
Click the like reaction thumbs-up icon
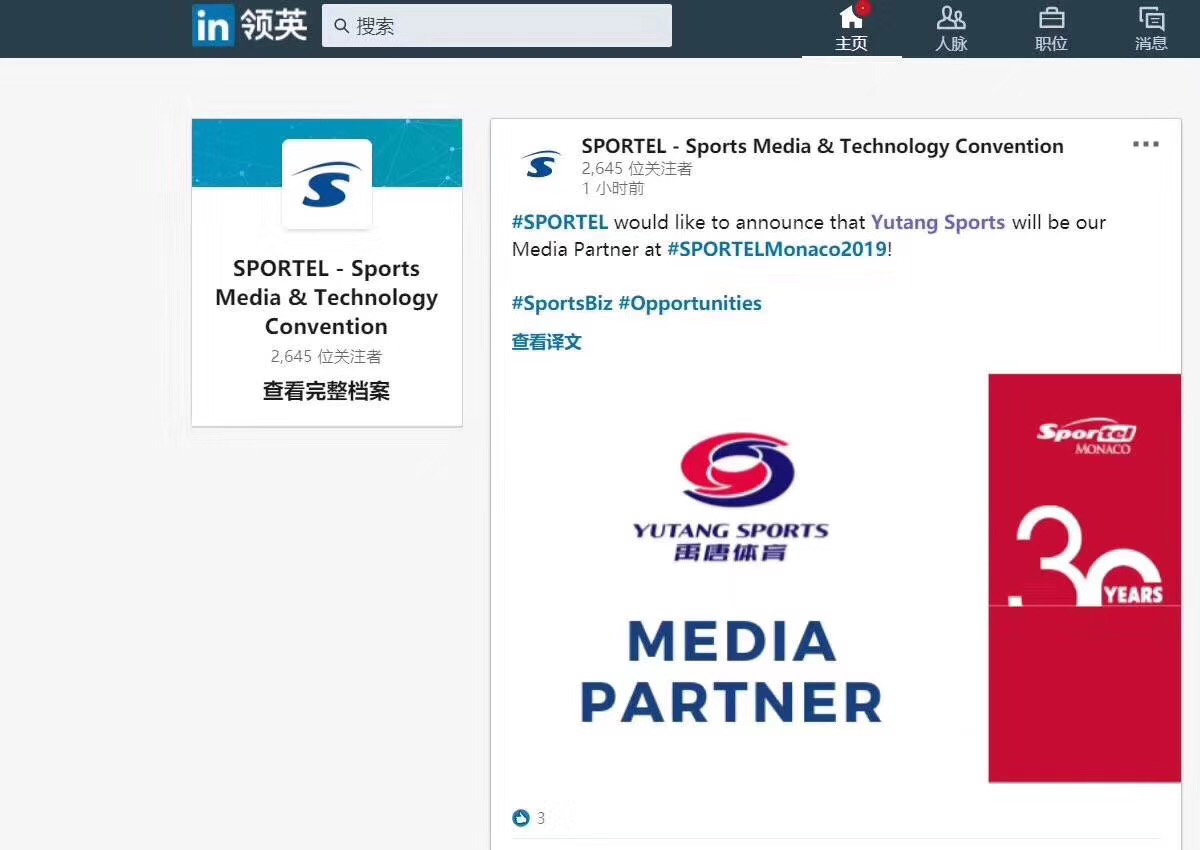[521, 818]
